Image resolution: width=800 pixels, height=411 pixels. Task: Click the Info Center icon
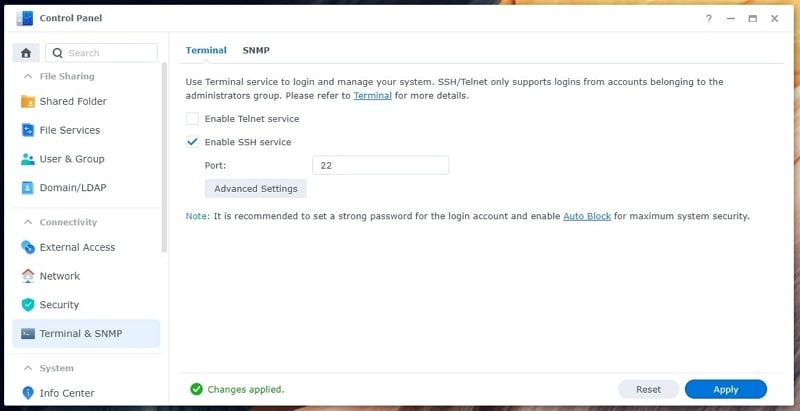[28, 393]
